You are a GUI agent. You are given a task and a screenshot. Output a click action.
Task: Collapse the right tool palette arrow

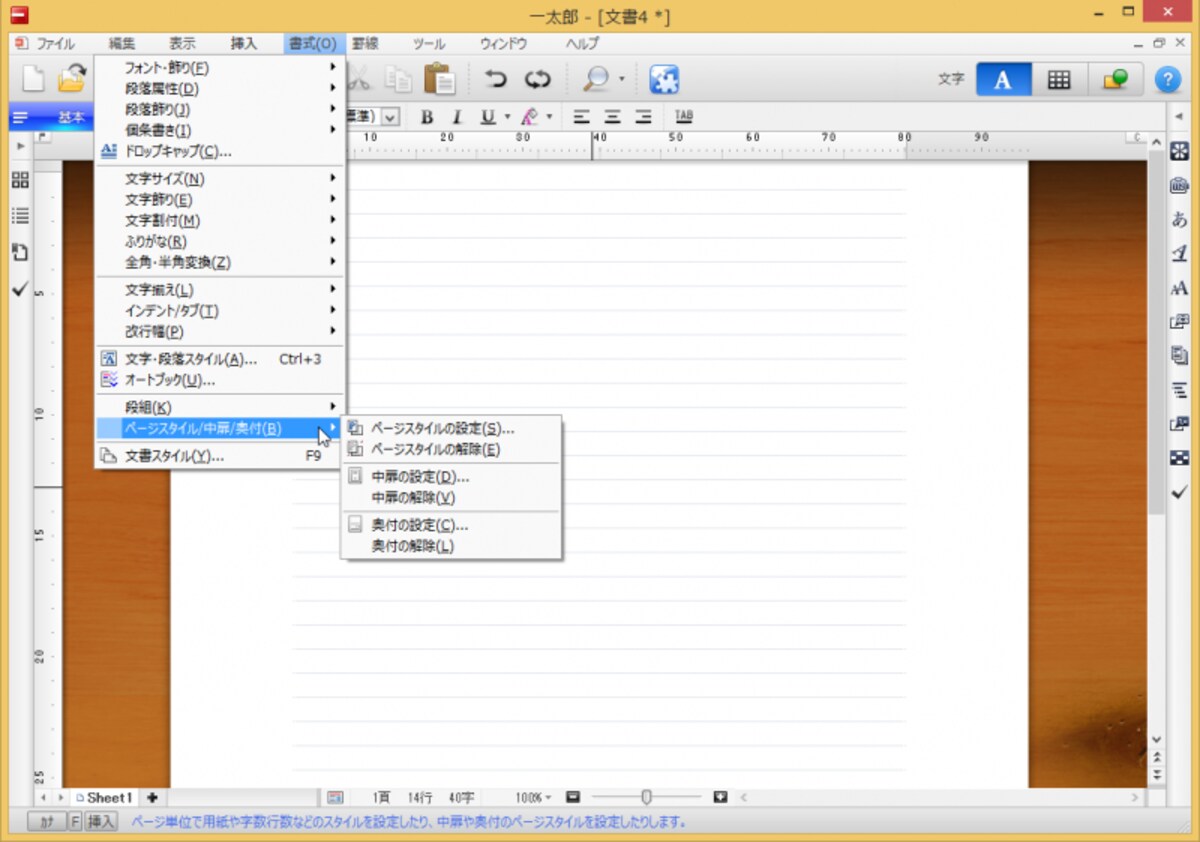coord(1179,118)
